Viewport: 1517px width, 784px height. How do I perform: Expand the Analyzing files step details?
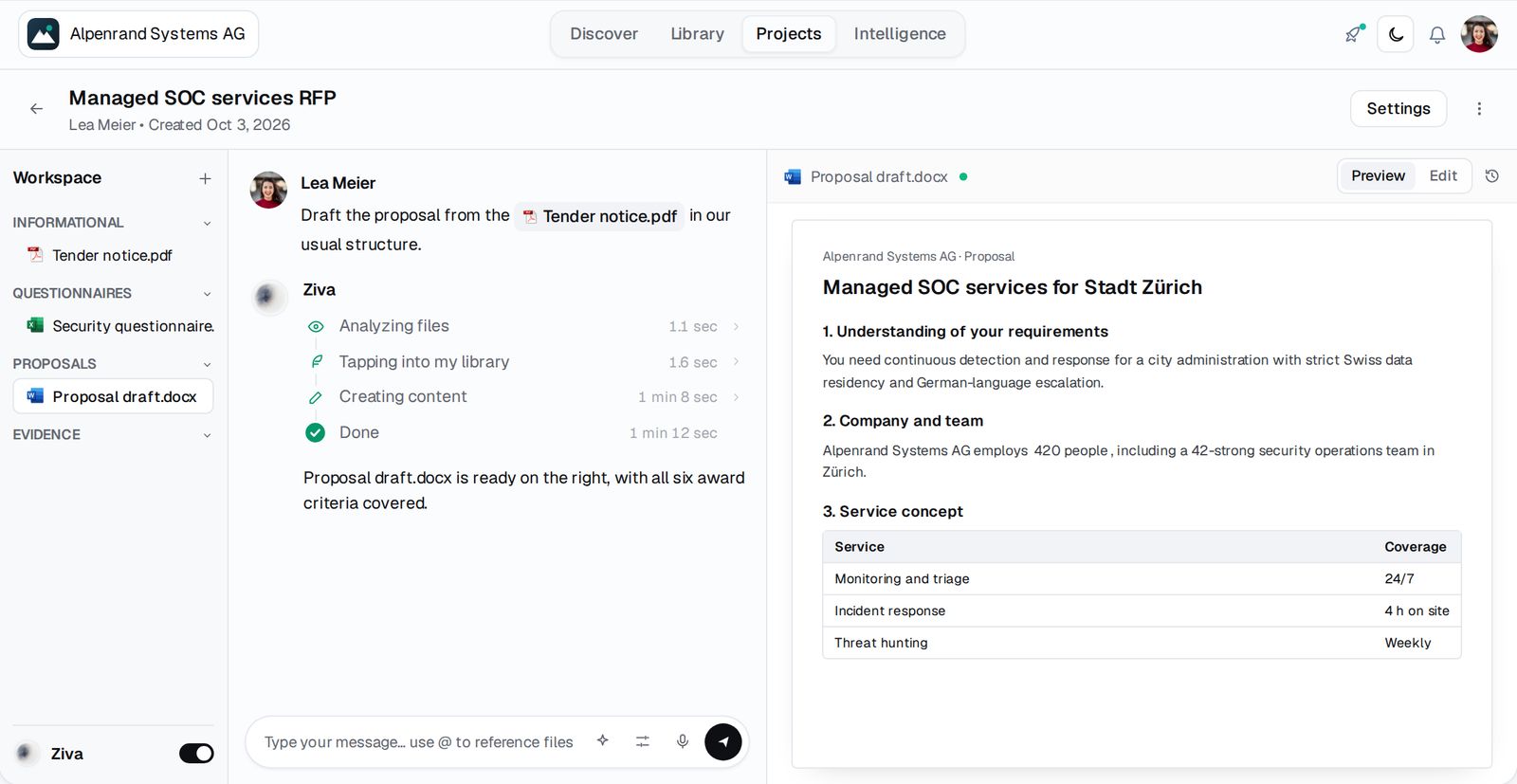point(737,326)
